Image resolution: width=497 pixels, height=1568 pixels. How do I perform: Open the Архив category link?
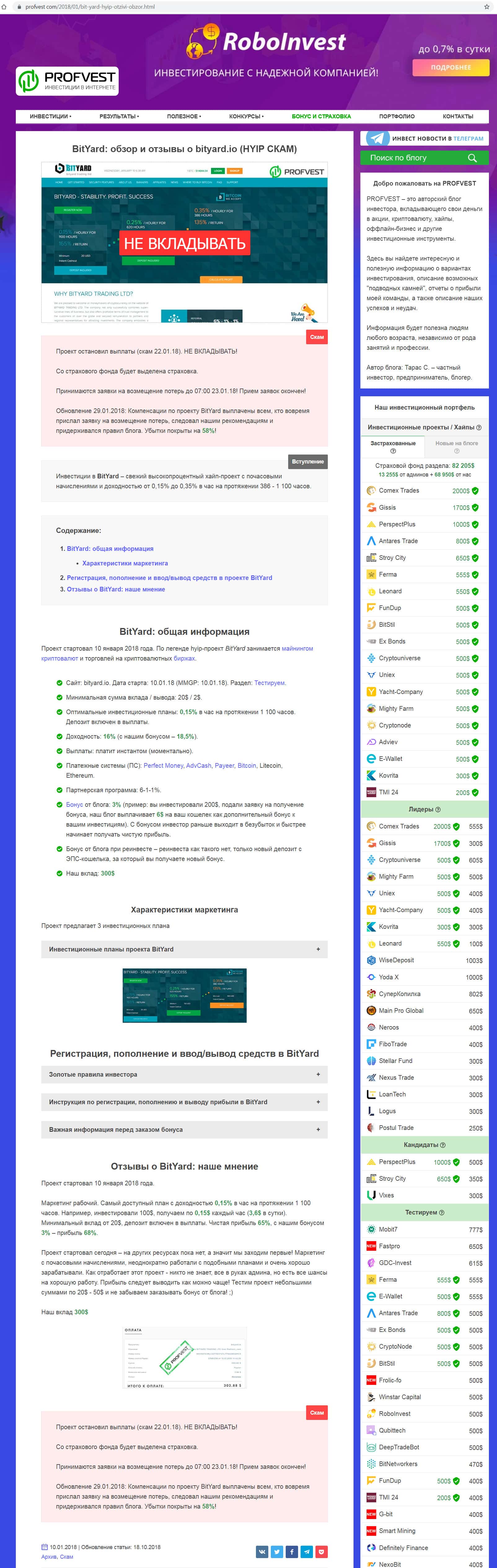click(x=49, y=1557)
